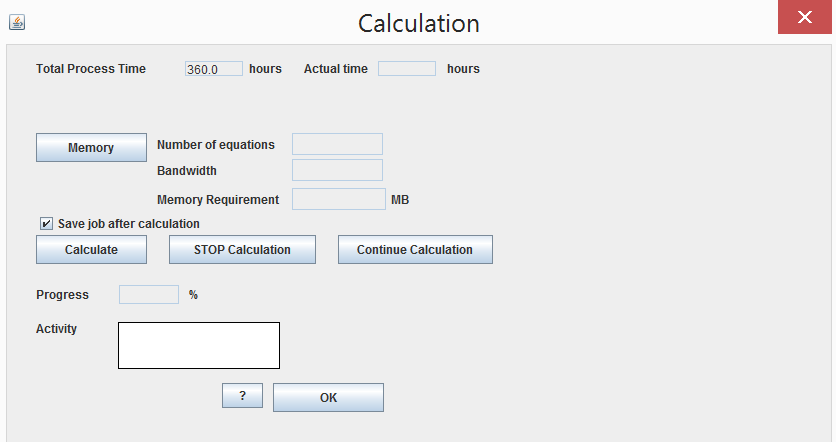Click the Calculate button
Screen dimensions: 836x442
91,250
